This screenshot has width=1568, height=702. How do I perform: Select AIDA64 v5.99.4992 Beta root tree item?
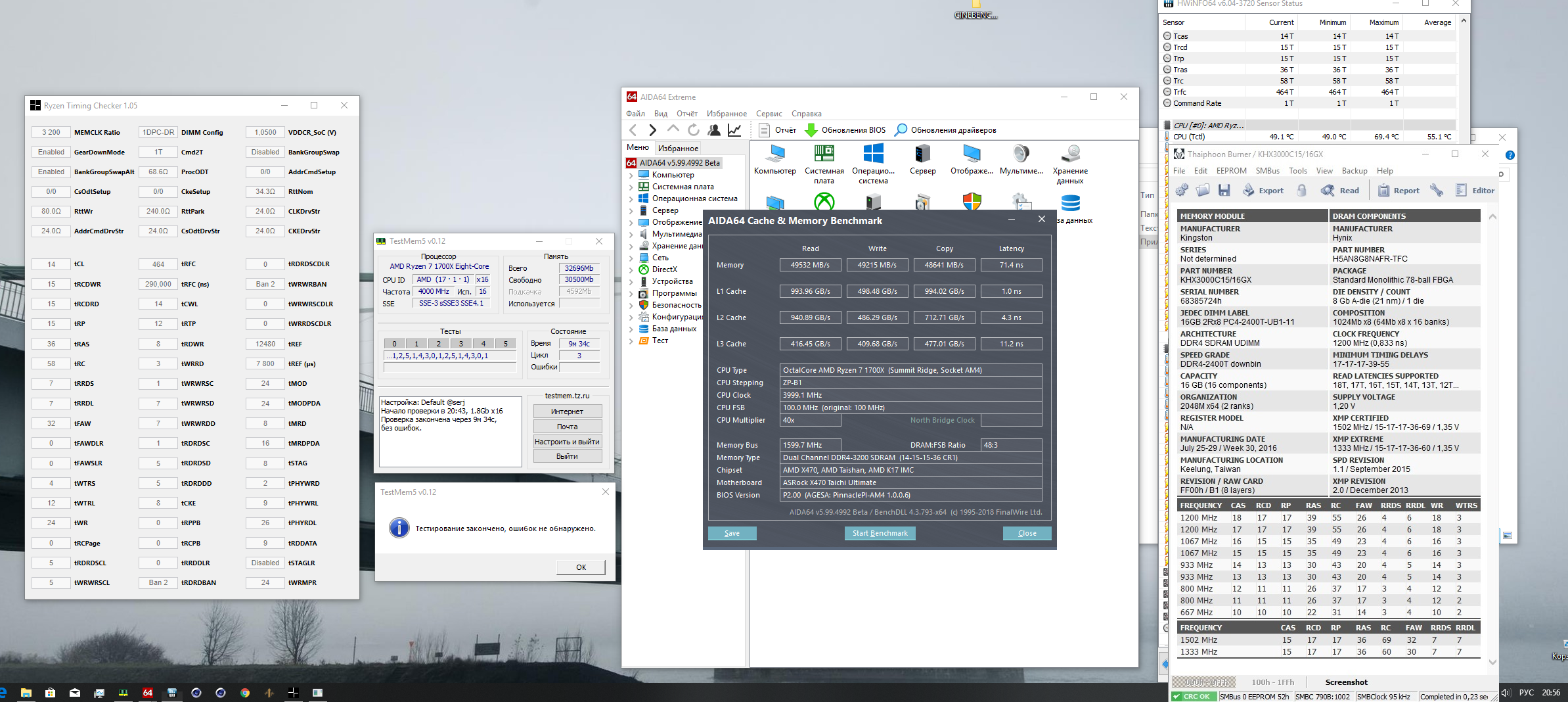coord(673,163)
